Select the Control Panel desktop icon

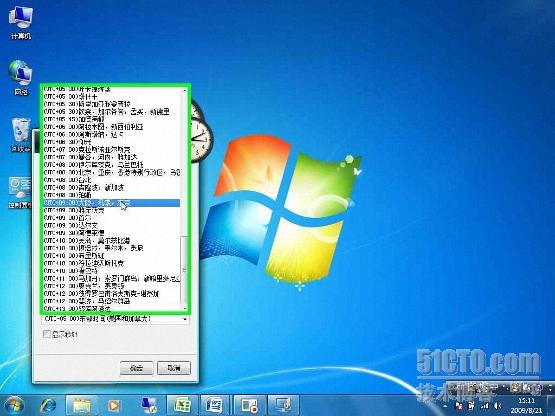[19, 192]
